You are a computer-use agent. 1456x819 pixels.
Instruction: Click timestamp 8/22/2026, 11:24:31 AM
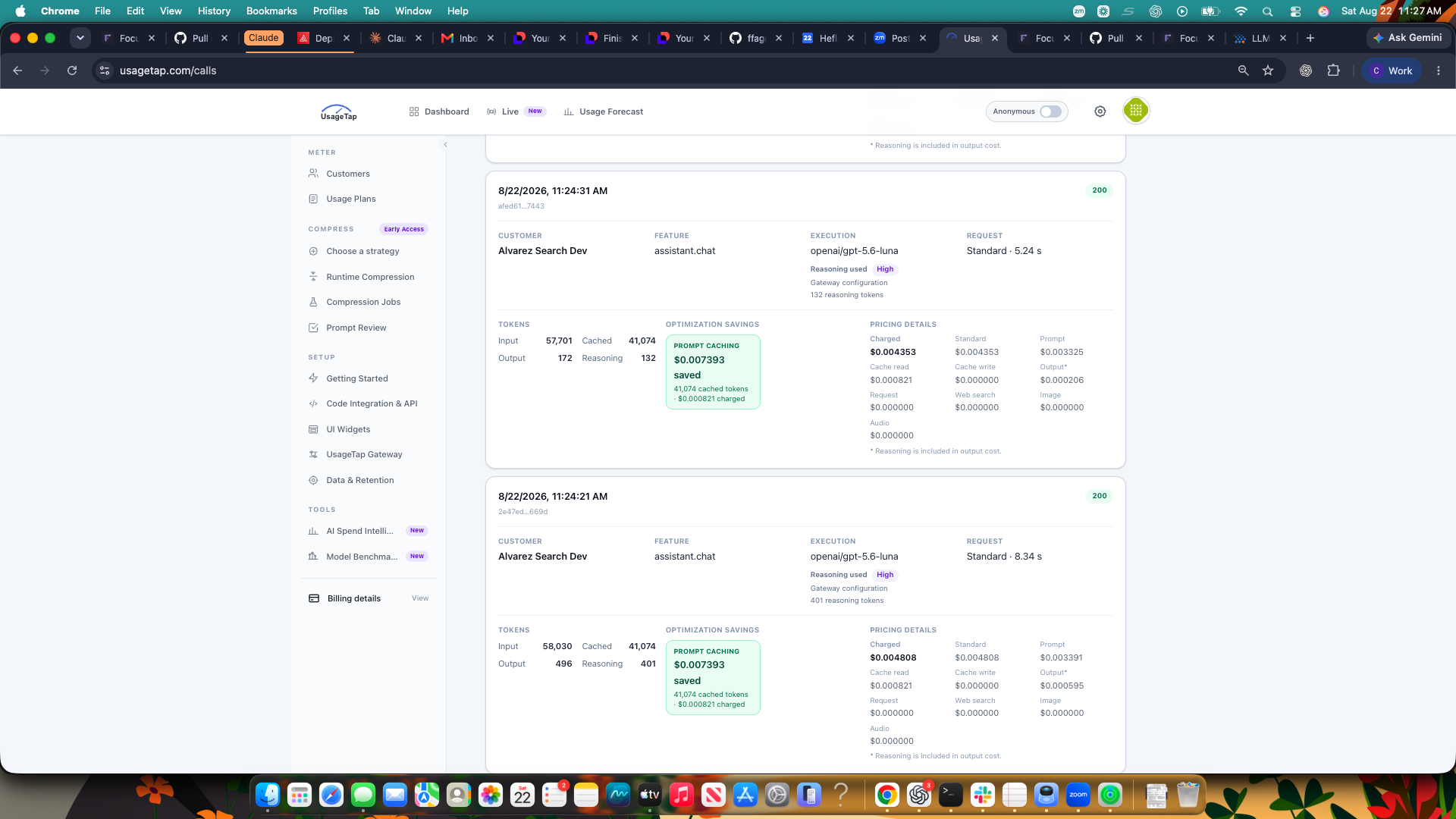click(x=553, y=191)
